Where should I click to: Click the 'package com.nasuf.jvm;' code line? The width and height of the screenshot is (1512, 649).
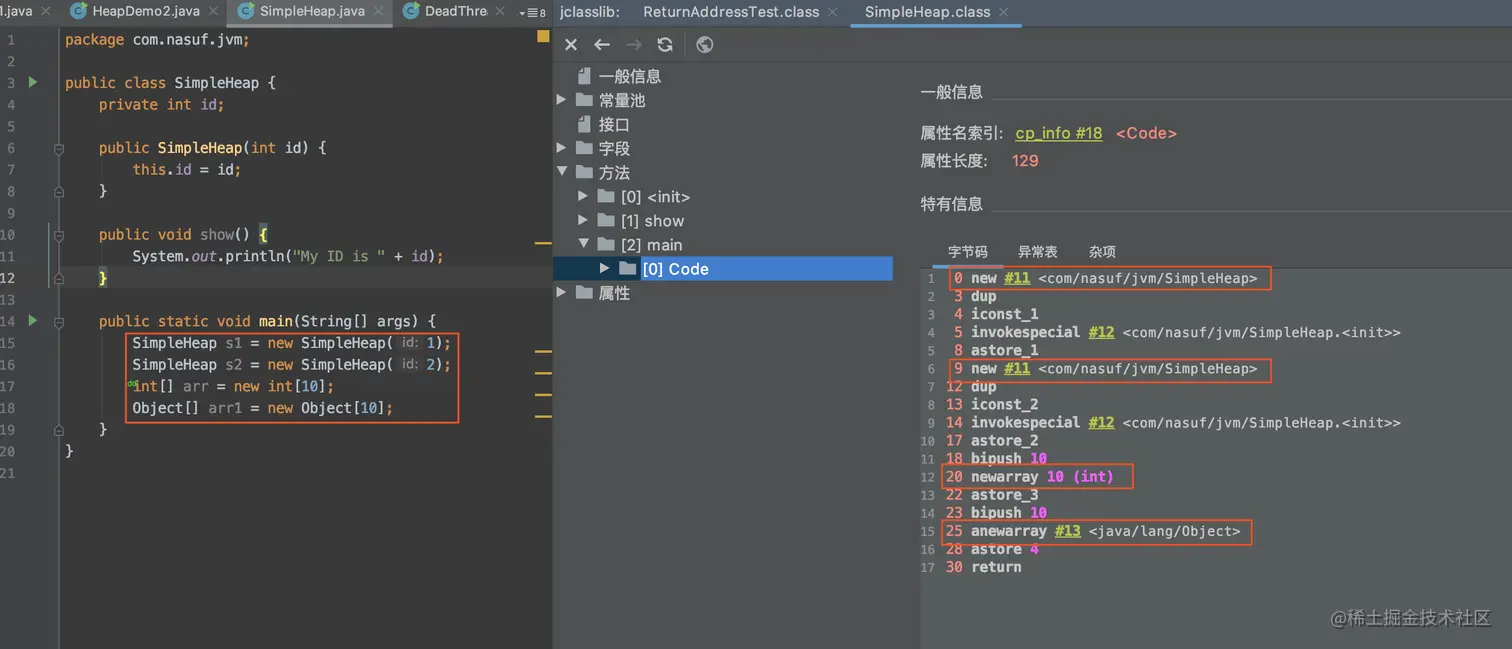coord(157,39)
